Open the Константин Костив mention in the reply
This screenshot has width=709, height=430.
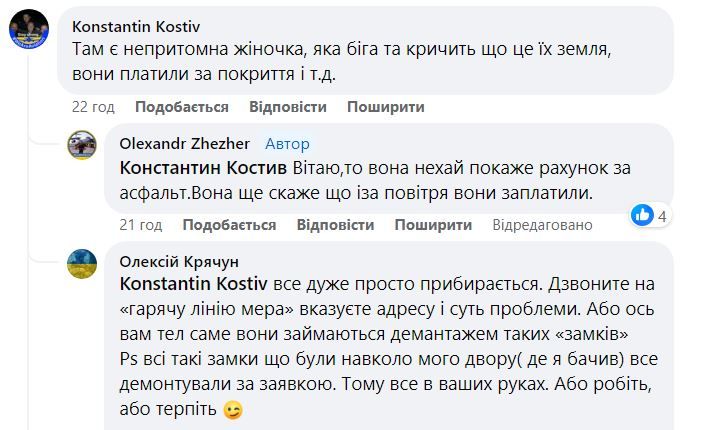tap(202, 167)
